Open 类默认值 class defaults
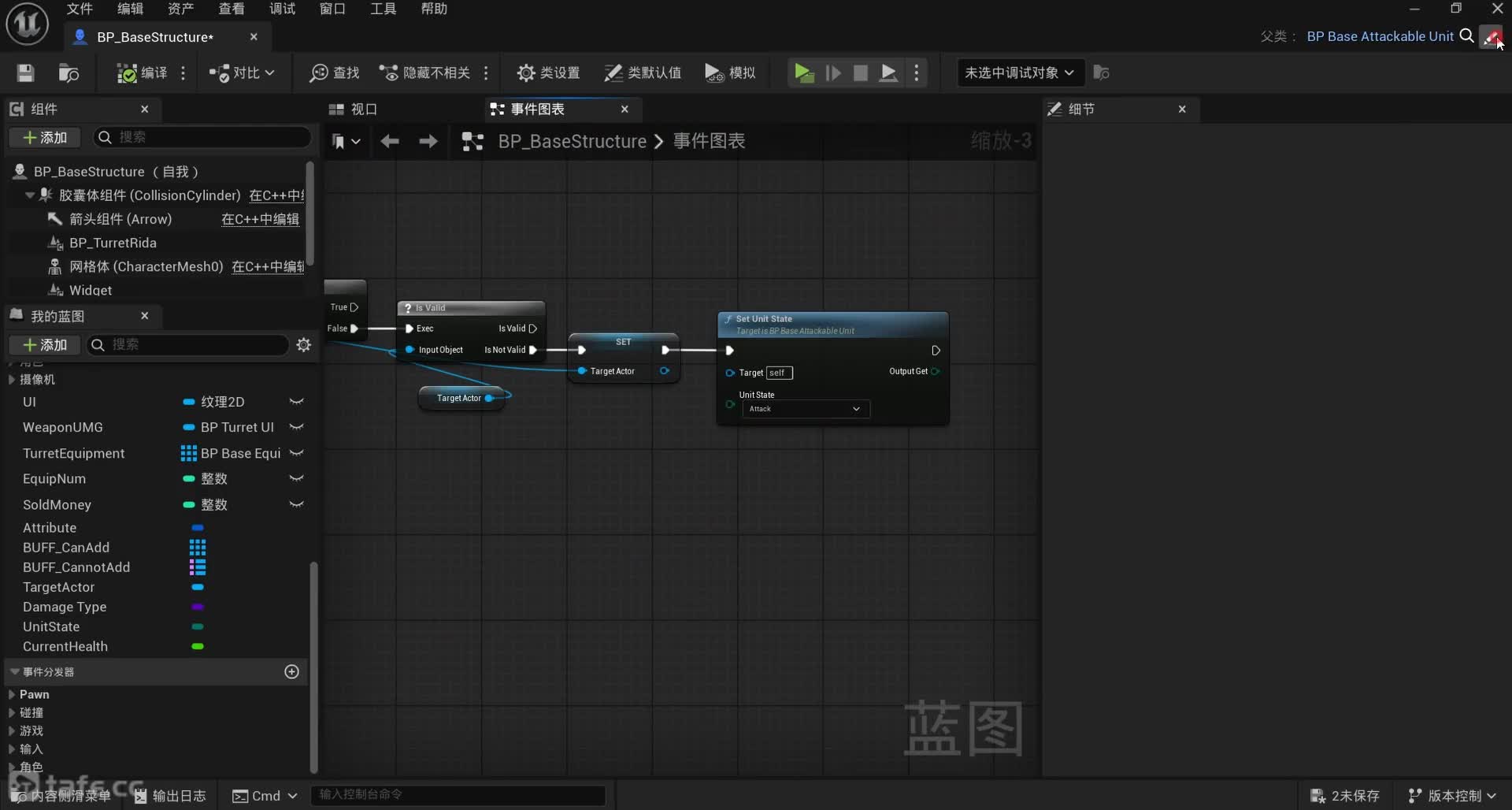Viewport: 1512px width, 810px height. pyautogui.click(x=642, y=73)
